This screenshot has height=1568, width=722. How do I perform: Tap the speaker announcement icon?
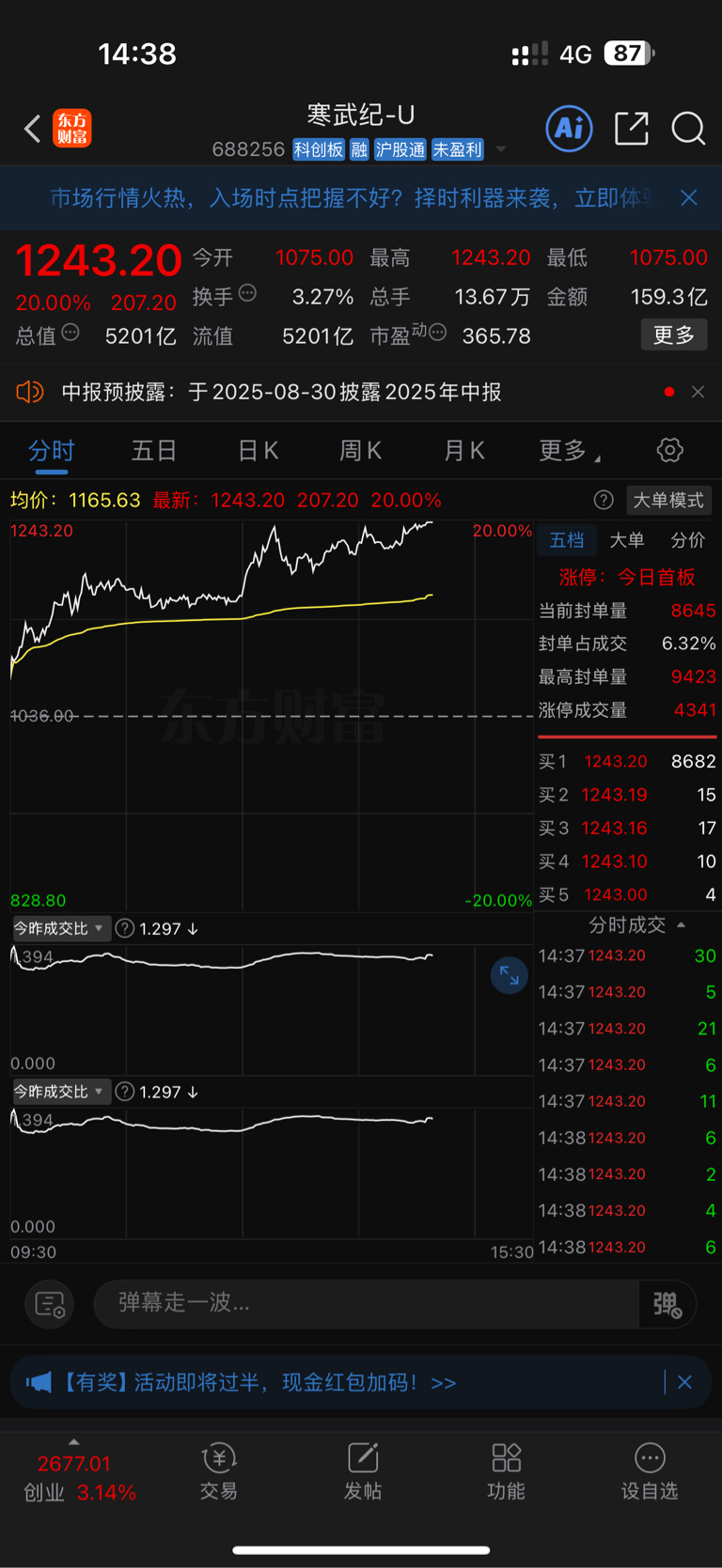[30, 392]
